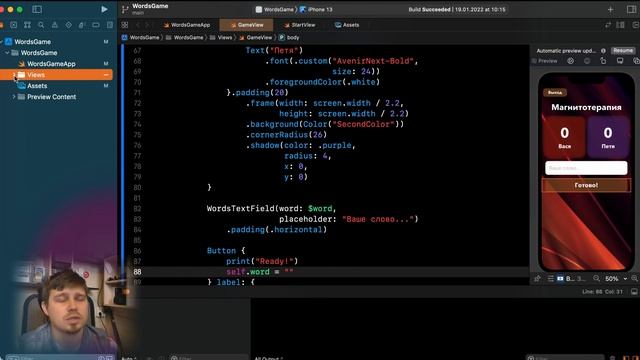Screen dimensions: 640x360
Task: Open the symbol navigator icon
Action: pos(27,25)
